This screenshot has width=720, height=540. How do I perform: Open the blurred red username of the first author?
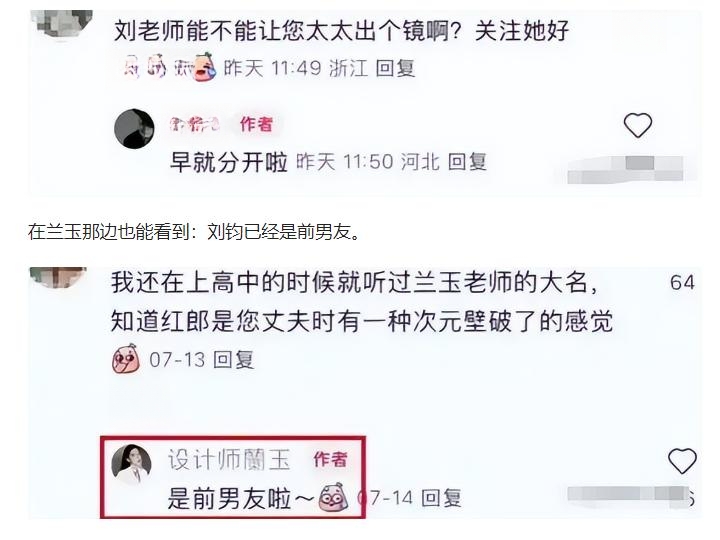tap(194, 124)
